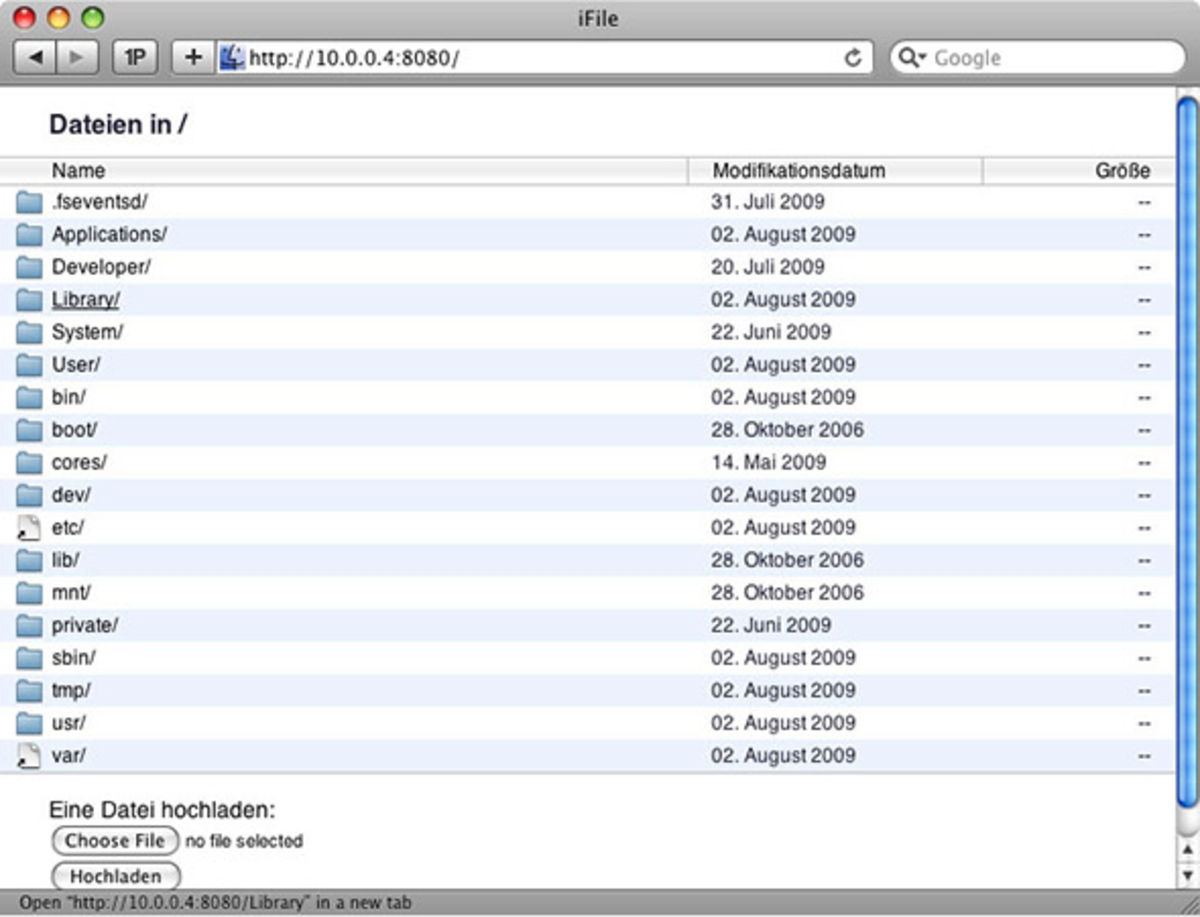Click the symlink icon beside etc/
Screen dimensions: 1200x917
tap(28, 527)
